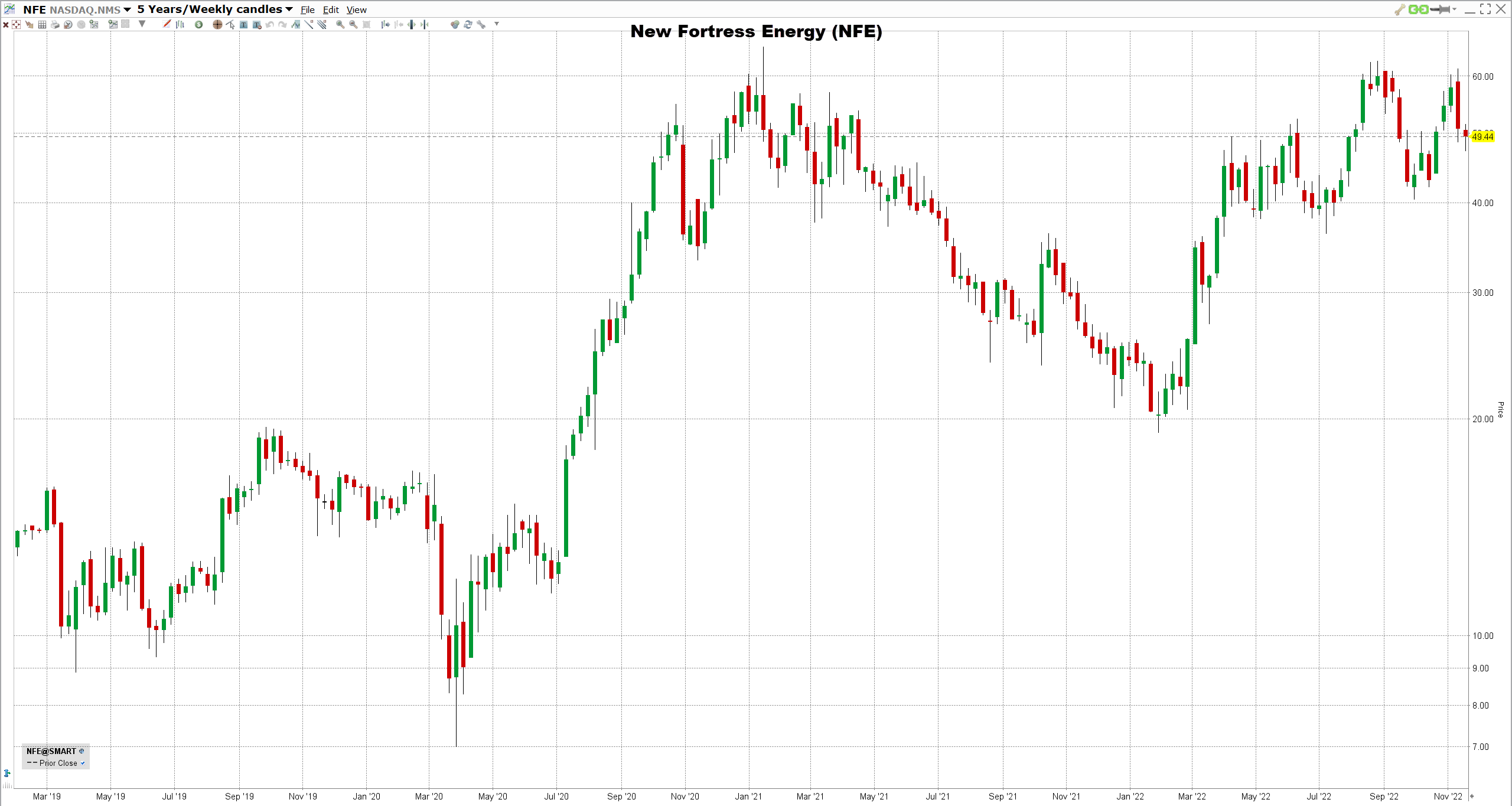
Task: Click the crosshair-arrows recenter icon in toolbar
Action: coord(16,24)
